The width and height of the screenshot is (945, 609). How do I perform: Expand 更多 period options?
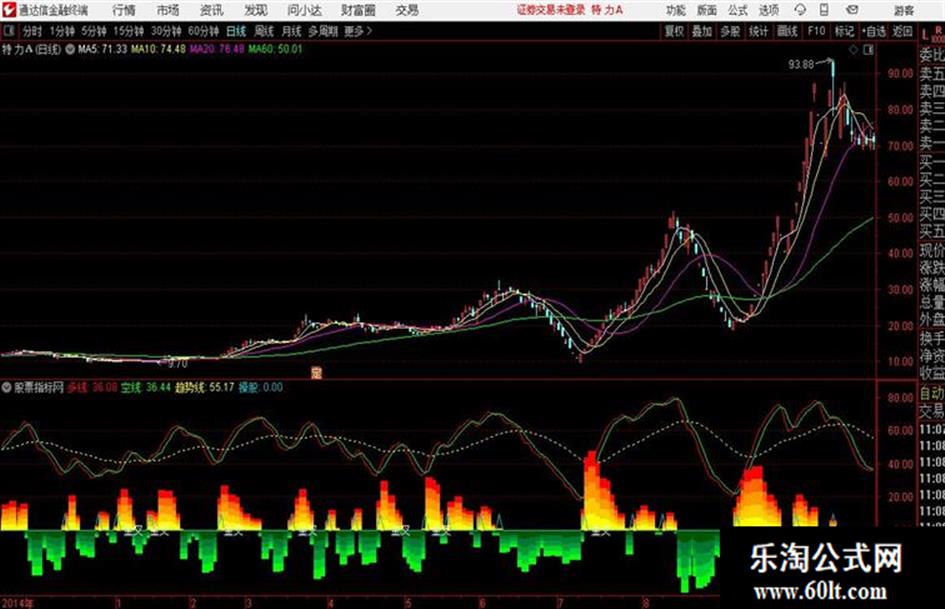(x=358, y=31)
